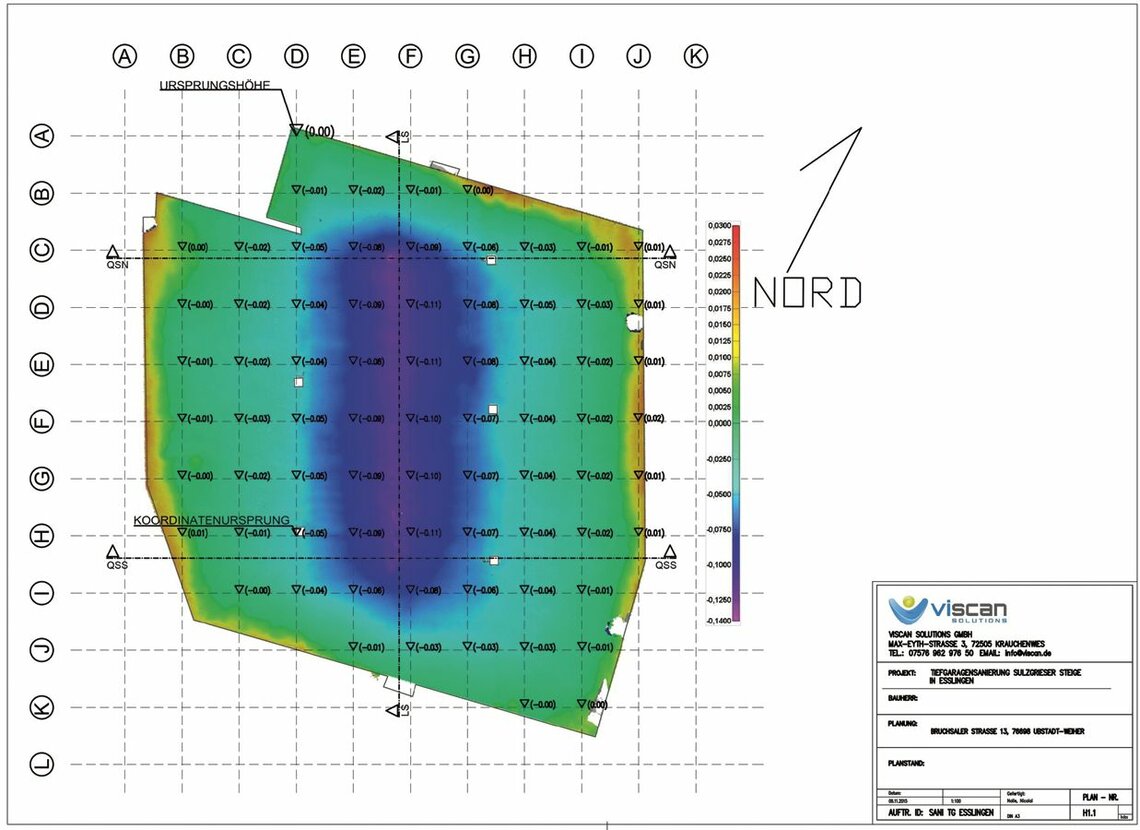Click the right QSN section triangle marker
The height and width of the screenshot is (830, 1140).
(670, 252)
